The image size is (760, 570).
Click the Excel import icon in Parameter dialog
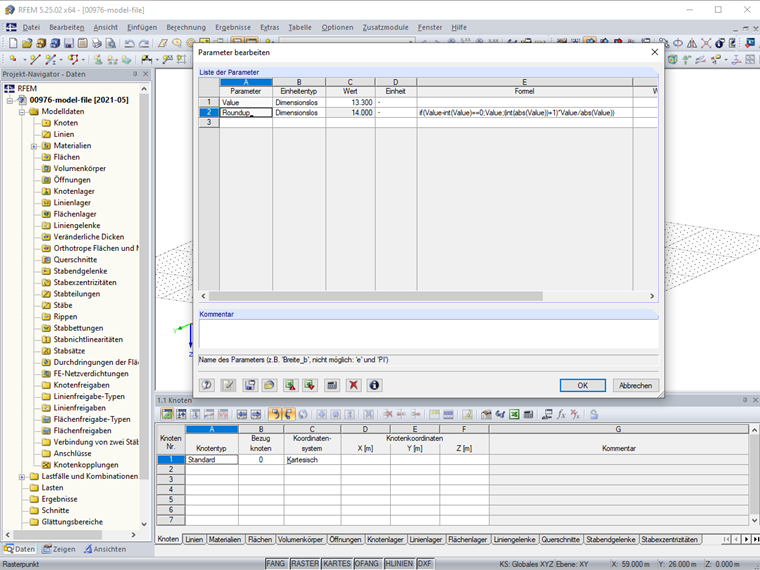pos(310,385)
